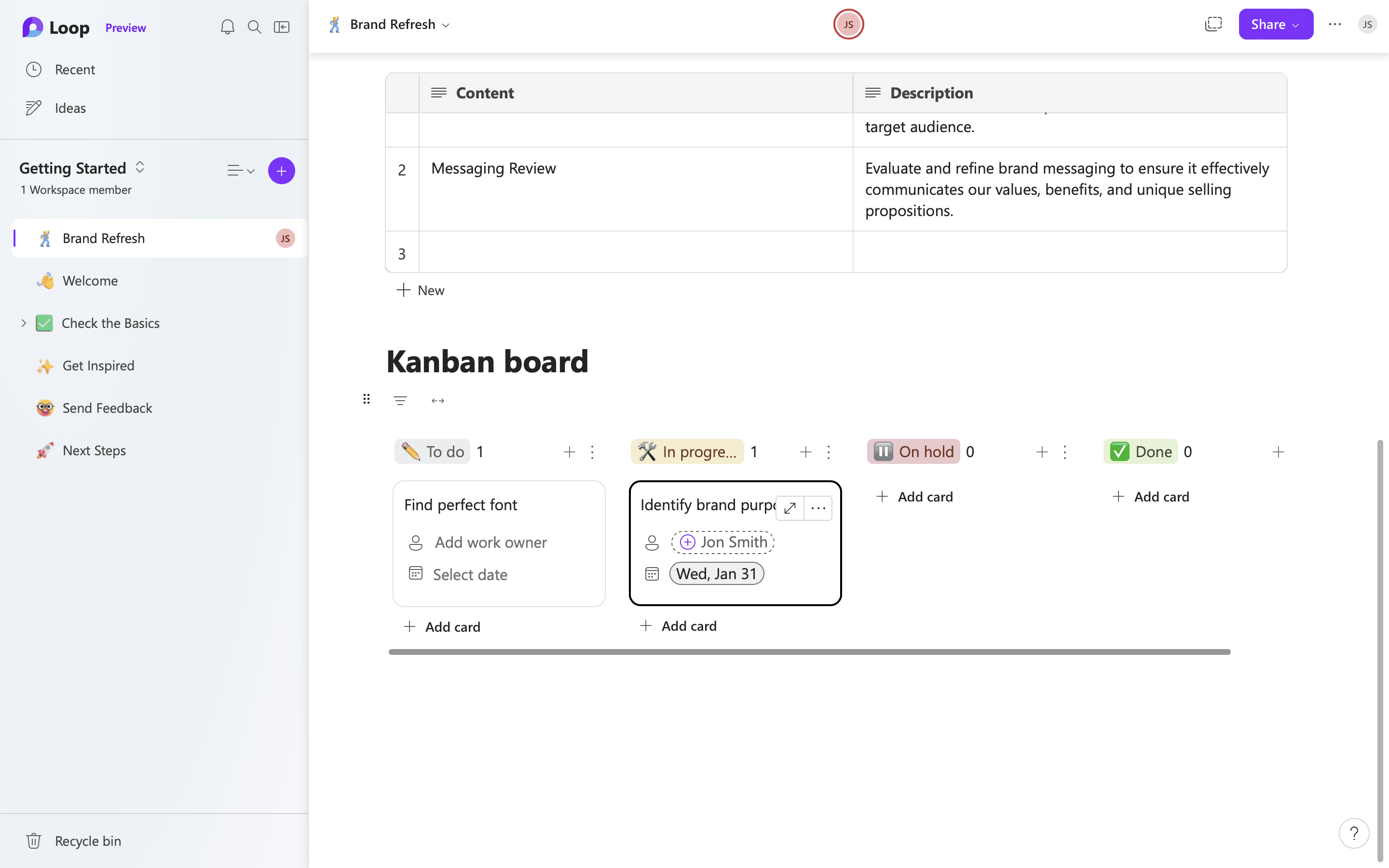
Task: Open the Welcome page in the sidebar
Action: (90, 281)
